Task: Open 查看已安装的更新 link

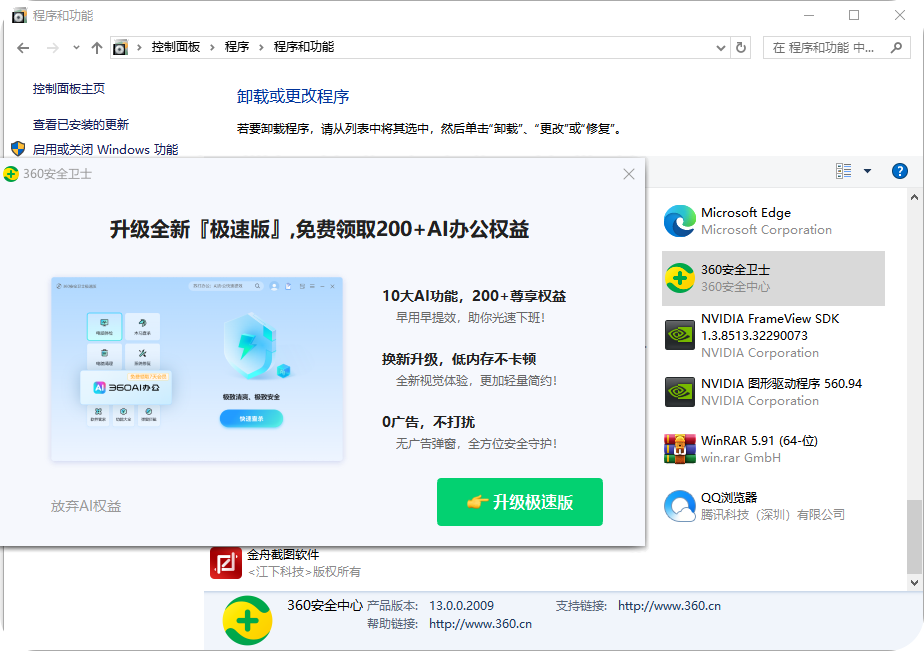Action: (x=81, y=124)
